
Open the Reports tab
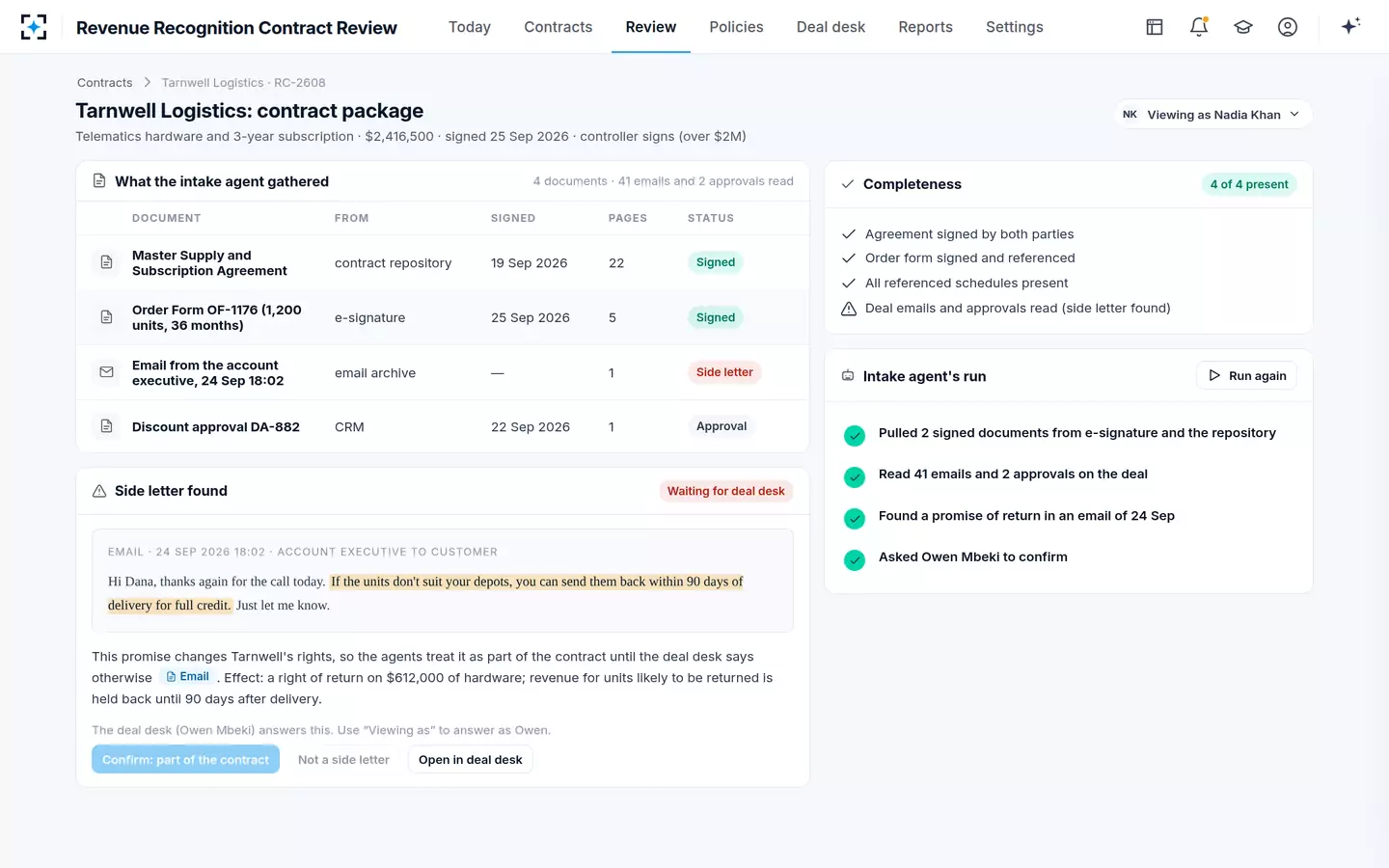point(925,27)
